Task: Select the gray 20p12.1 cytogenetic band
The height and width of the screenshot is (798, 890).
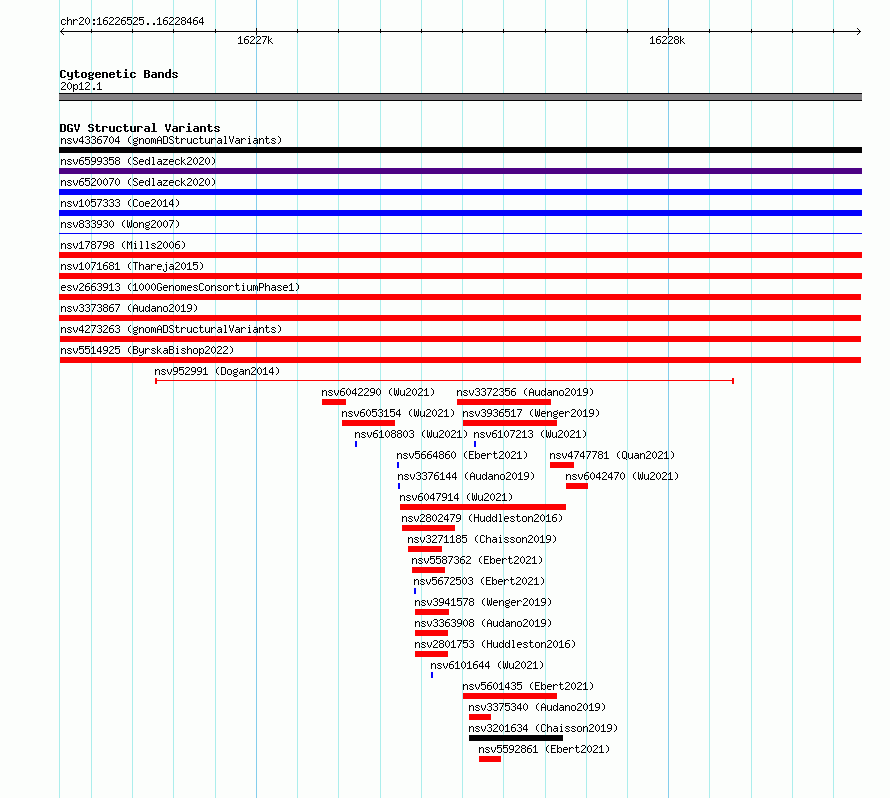Action: coord(460,97)
